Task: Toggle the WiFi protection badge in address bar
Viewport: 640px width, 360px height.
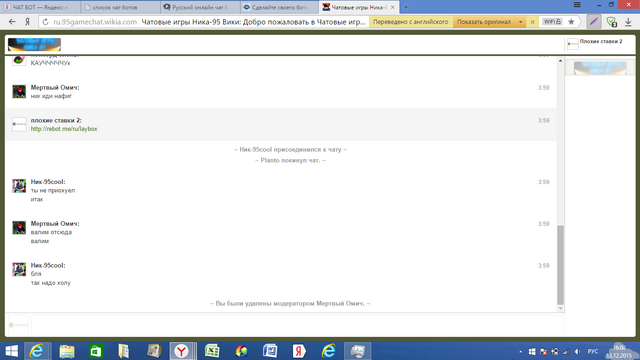Action: (x=552, y=22)
